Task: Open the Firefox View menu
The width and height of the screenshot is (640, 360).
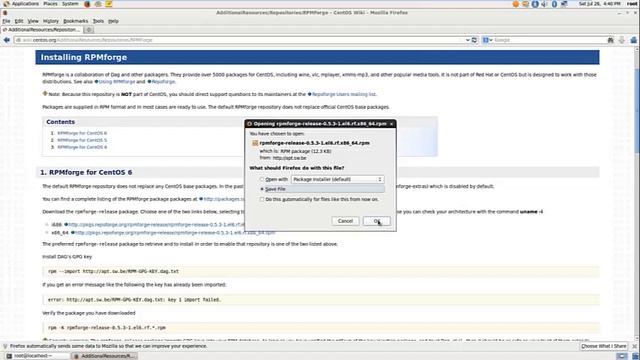Action: click(33, 21)
